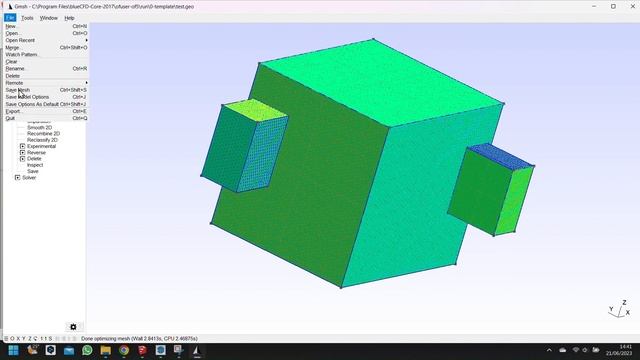
Task: Choose Delete in the File menu
Action: tap(46, 76)
